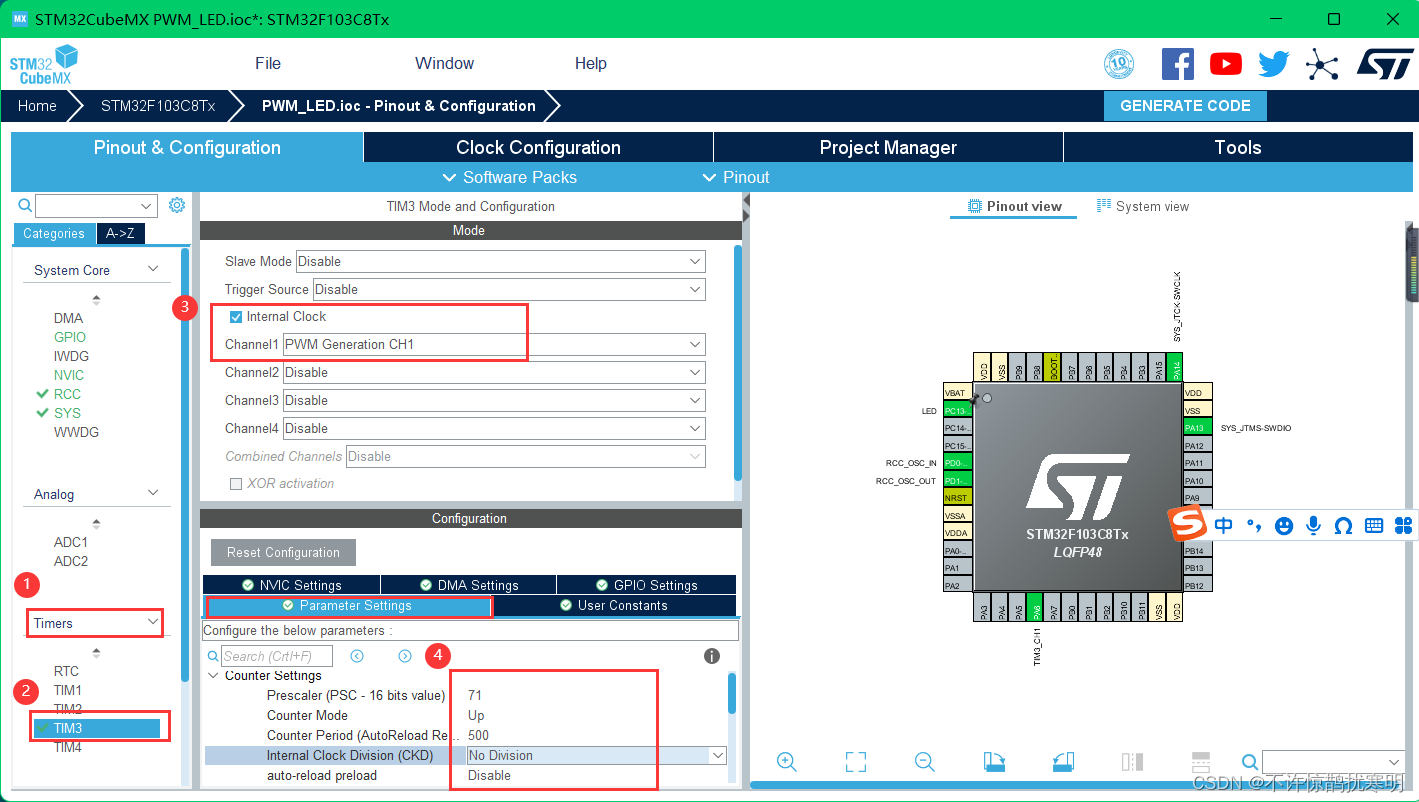
Task: Open the Sogou soft keyboard icon
Action: pos(1374,525)
